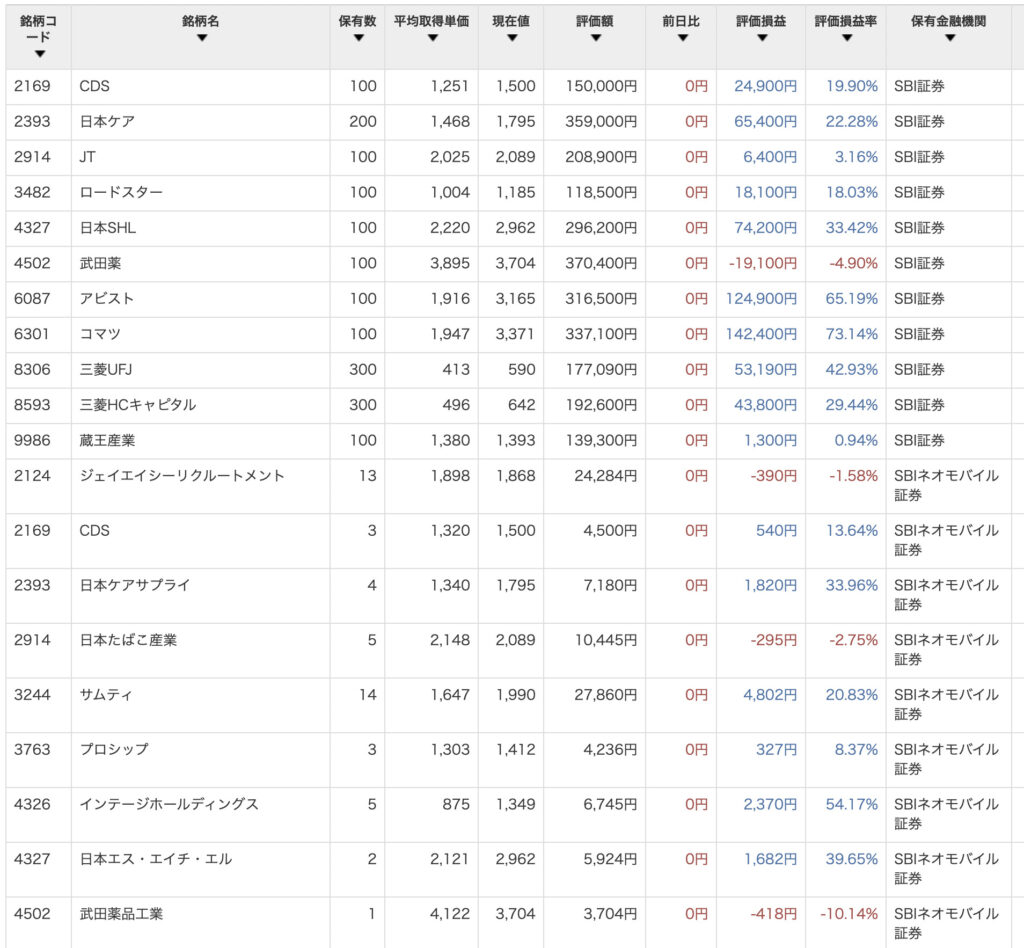Click valuation 24,284円
This screenshot has height=948, width=1024.
(605, 476)
